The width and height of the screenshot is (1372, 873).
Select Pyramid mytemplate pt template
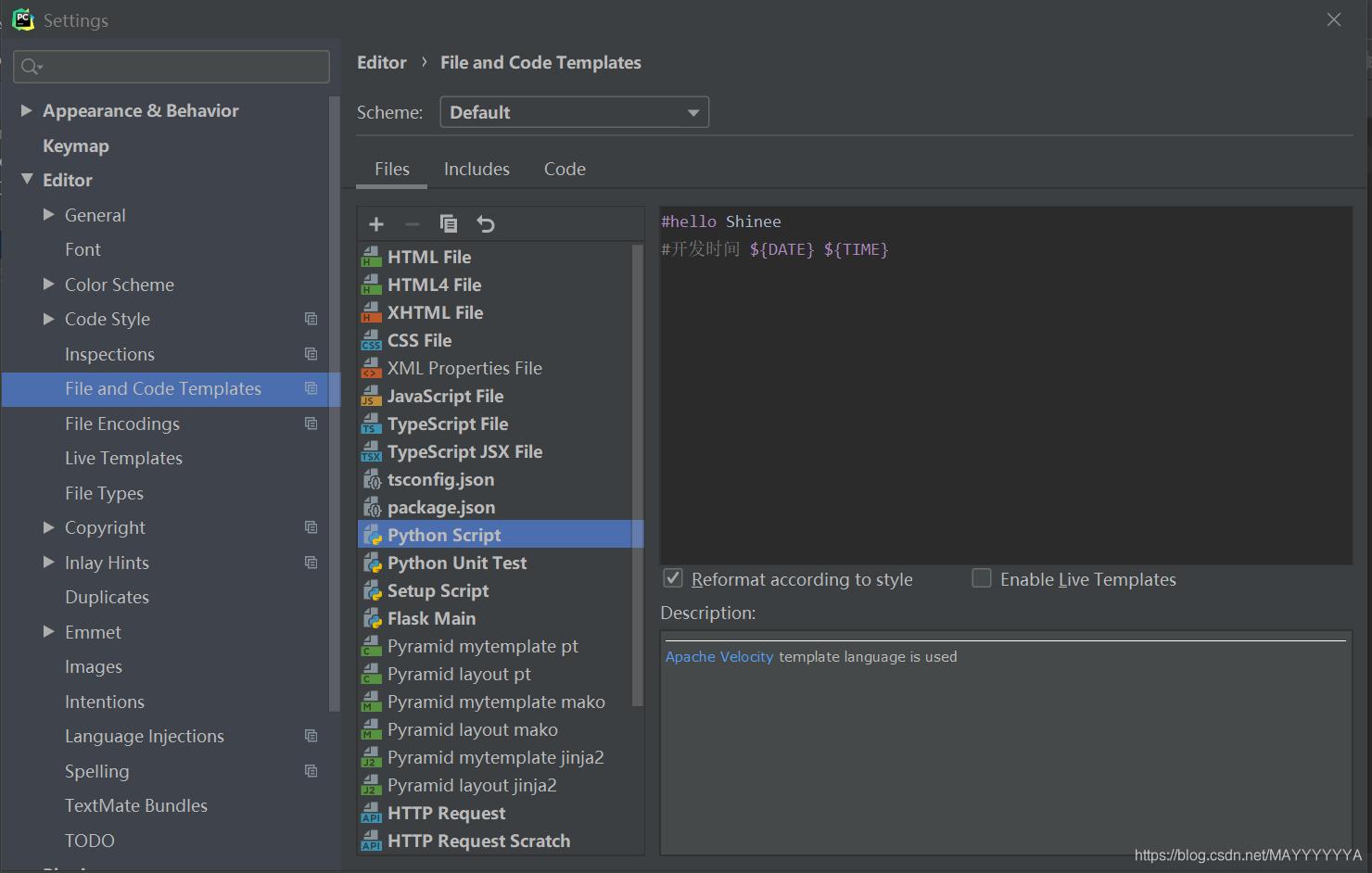click(x=482, y=646)
